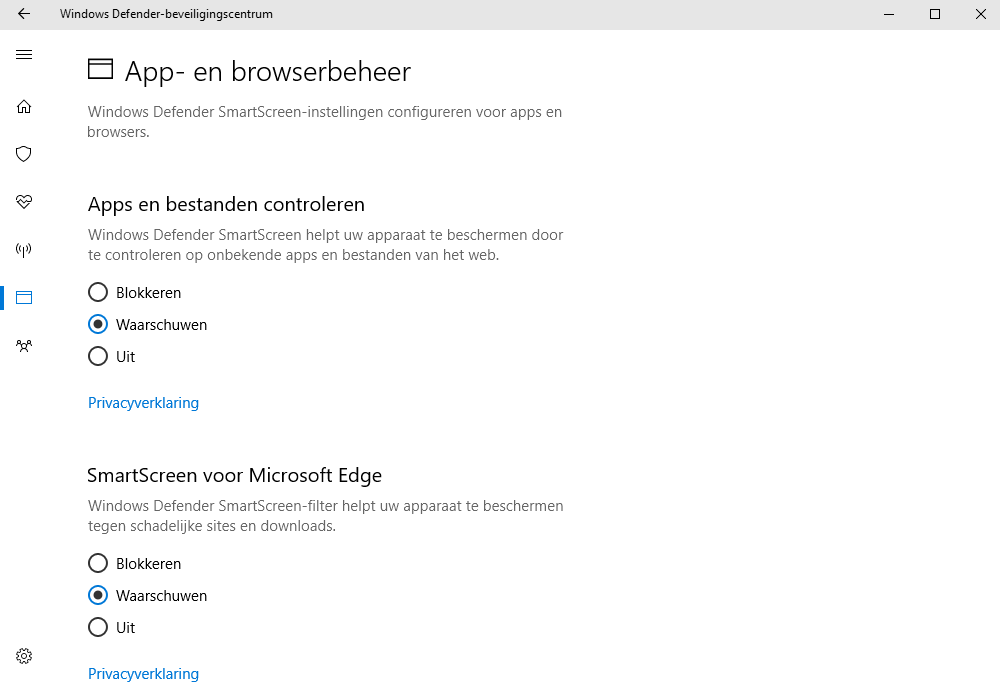Maximize the Windows Defender window
Image resolution: width=1000 pixels, height=686 pixels.
(935, 14)
